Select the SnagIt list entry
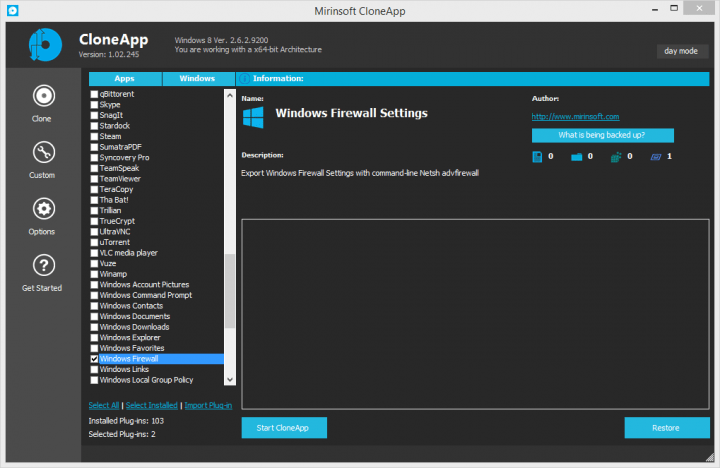This screenshot has width=720, height=468. pos(111,115)
